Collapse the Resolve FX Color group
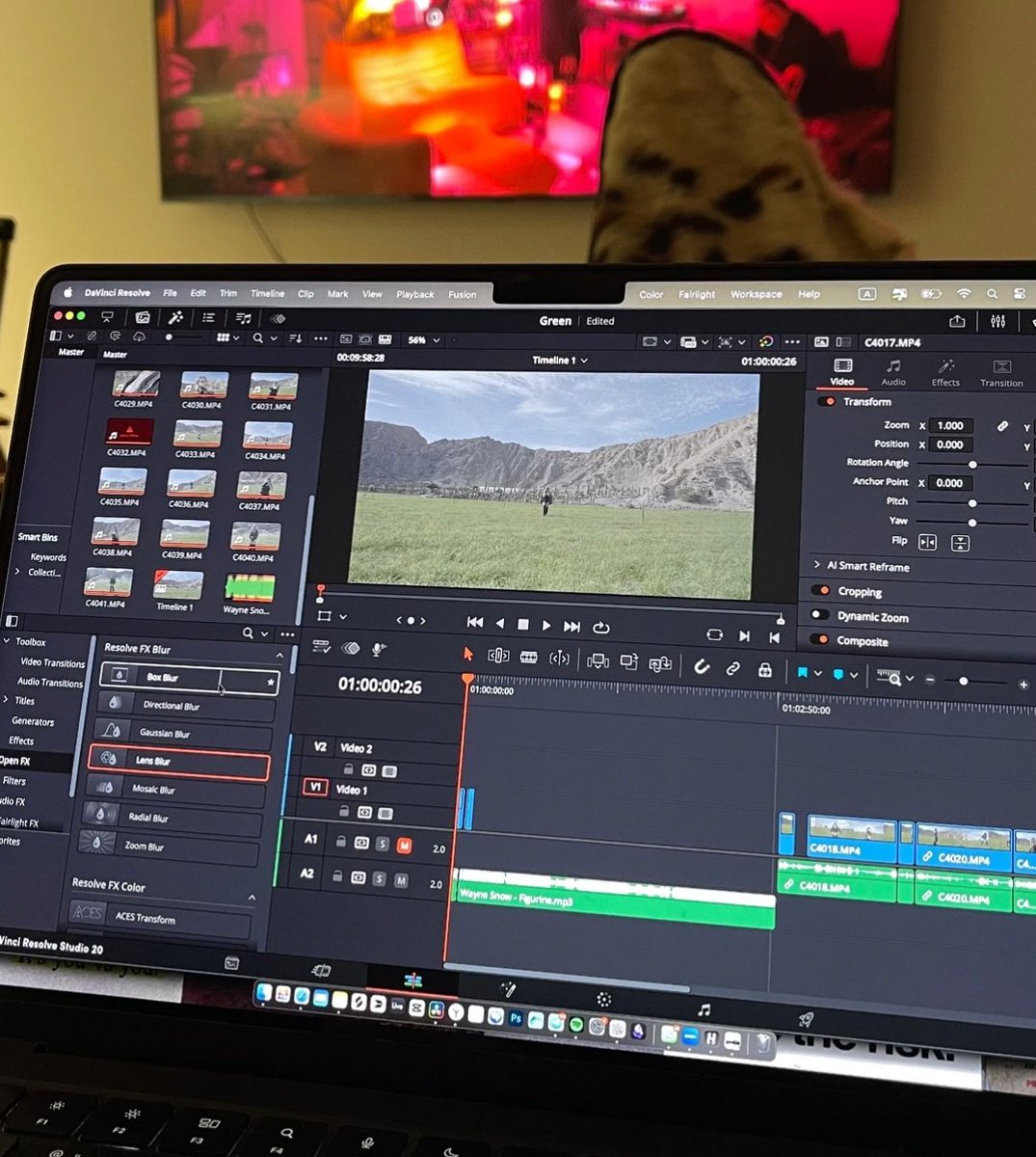This screenshot has width=1036, height=1157. [x=252, y=898]
